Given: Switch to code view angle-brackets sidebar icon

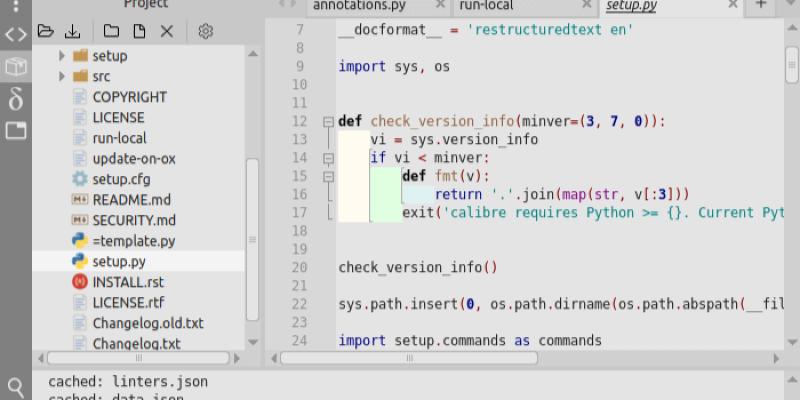Looking at the screenshot, I should pyautogui.click(x=15, y=34).
